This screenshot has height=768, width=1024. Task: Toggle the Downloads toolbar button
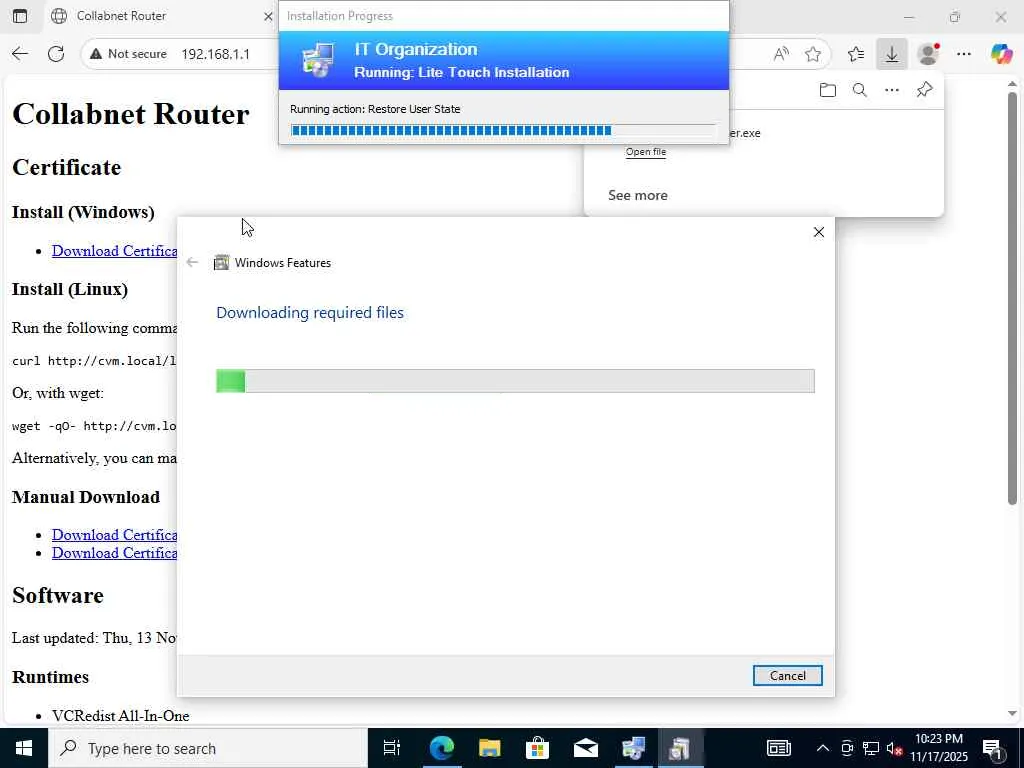[892, 54]
